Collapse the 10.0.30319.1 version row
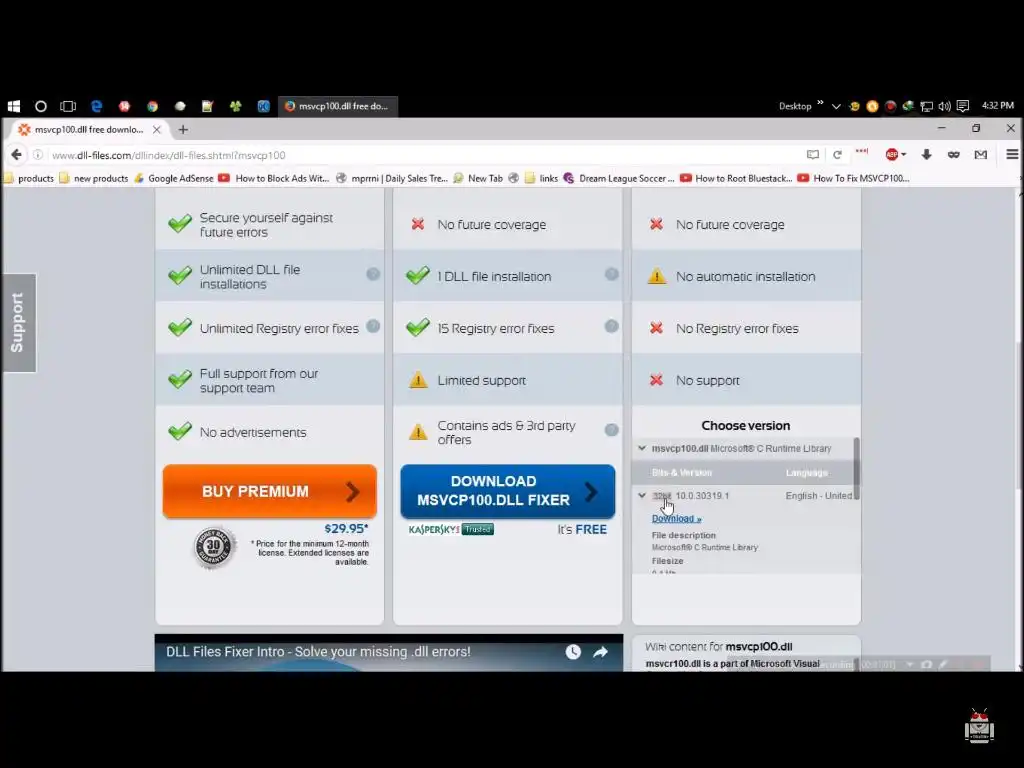The image size is (1024, 768). (642, 496)
